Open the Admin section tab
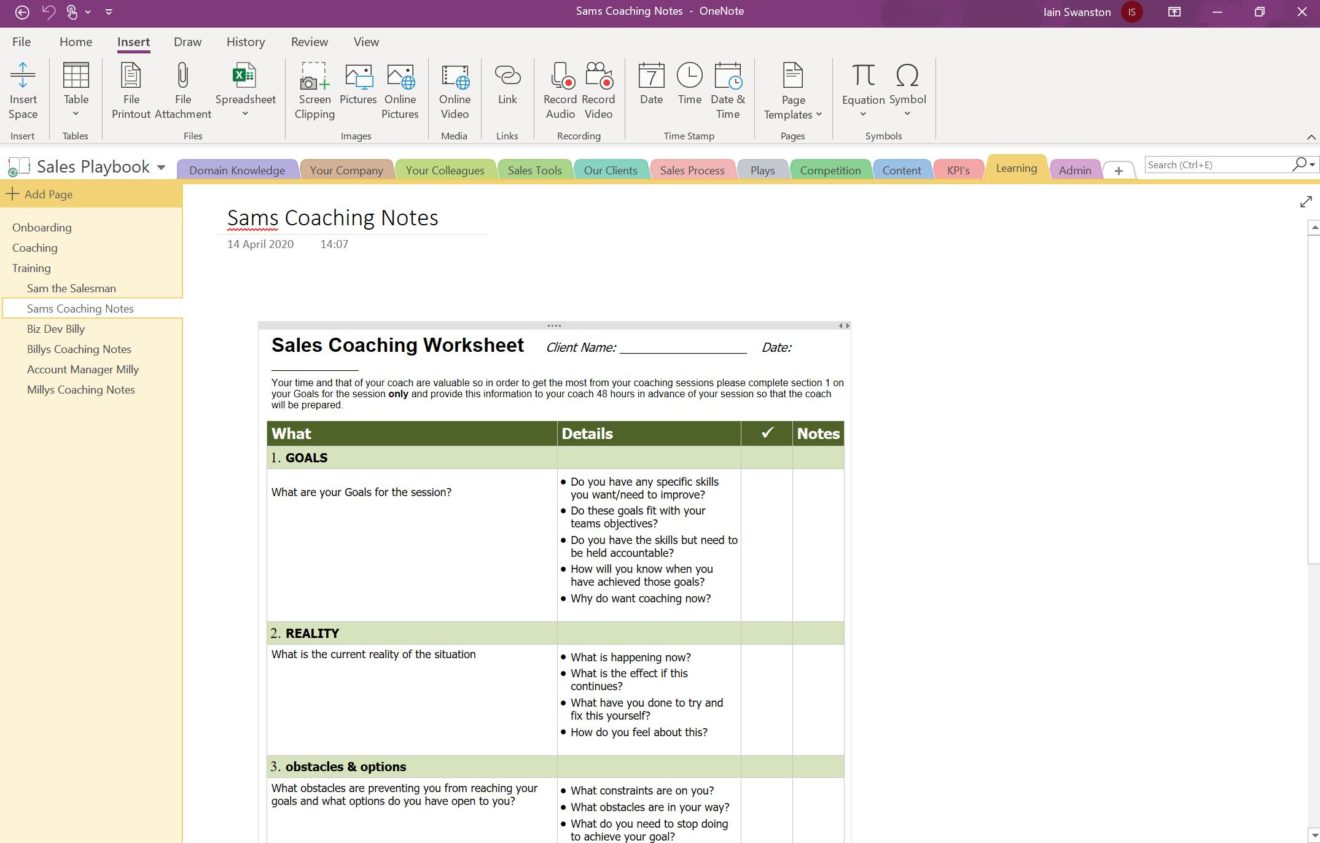 click(1075, 170)
